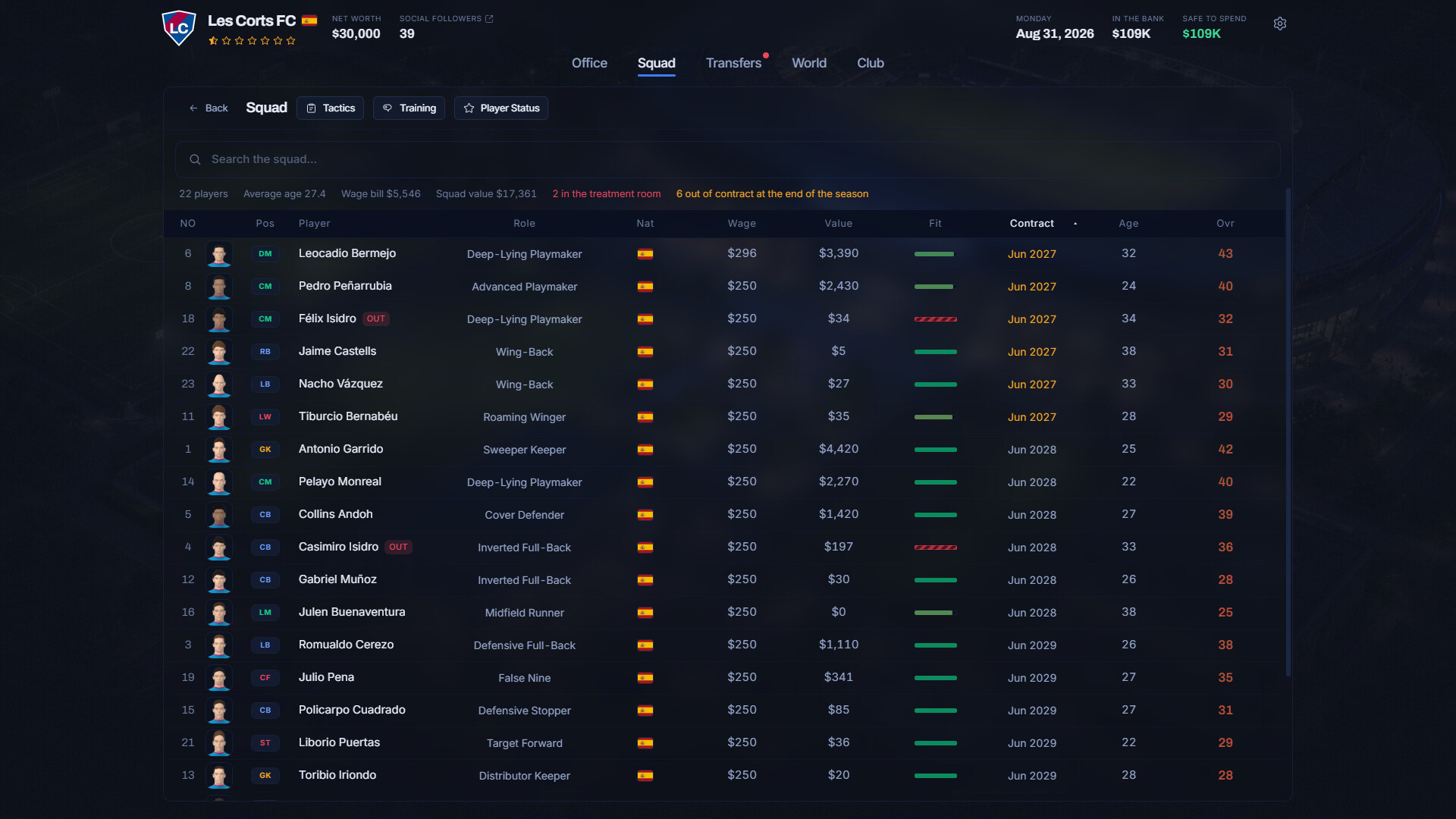The image size is (1456, 819).
Task: Click the Les Corts FC Spain flag
Action: click(x=309, y=20)
